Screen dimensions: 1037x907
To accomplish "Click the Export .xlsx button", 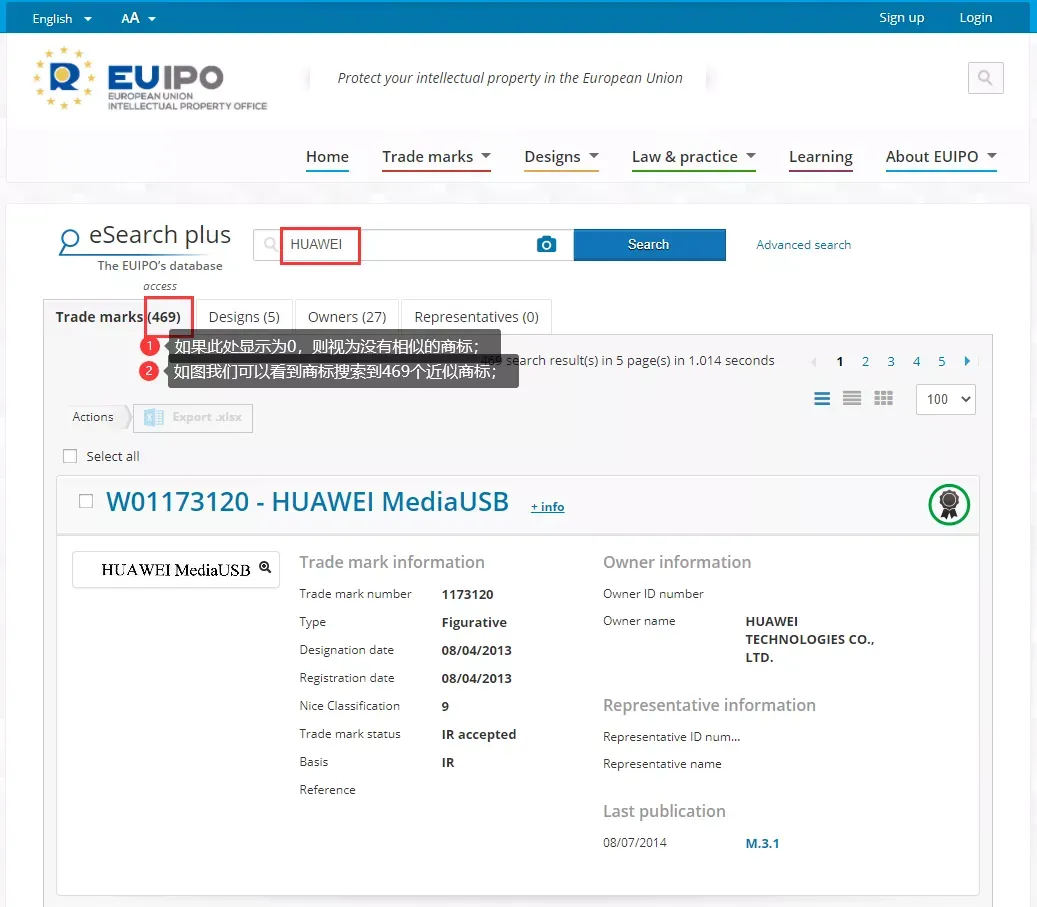I will coord(193,417).
